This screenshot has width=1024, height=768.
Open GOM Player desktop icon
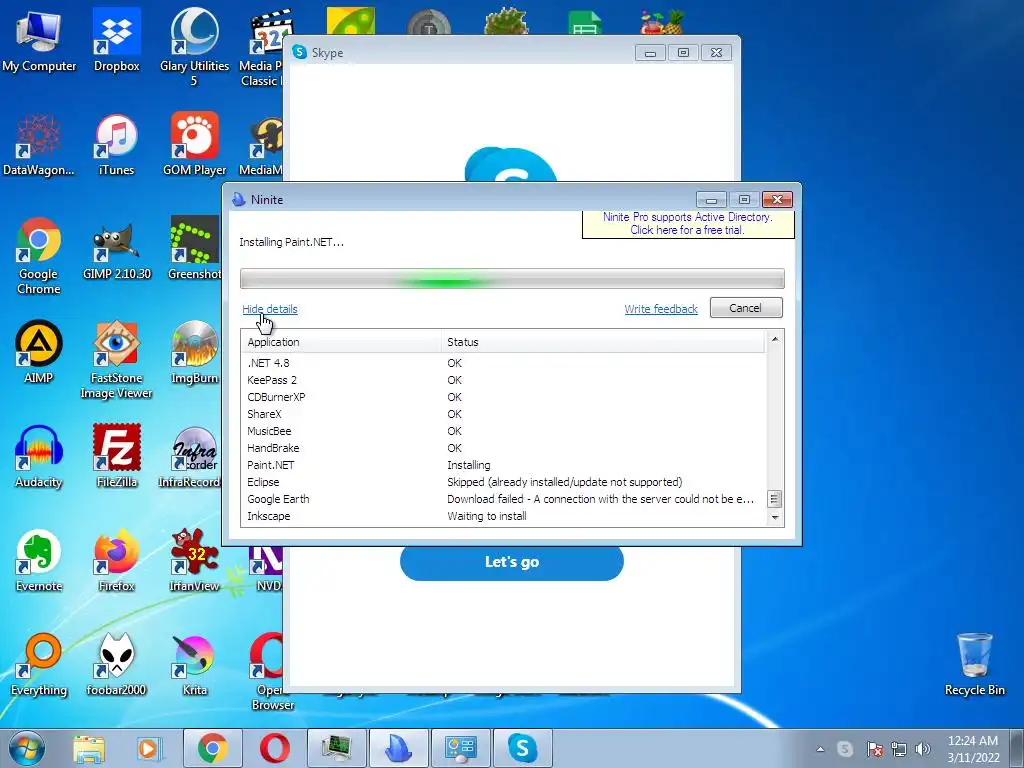tap(194, 145)
